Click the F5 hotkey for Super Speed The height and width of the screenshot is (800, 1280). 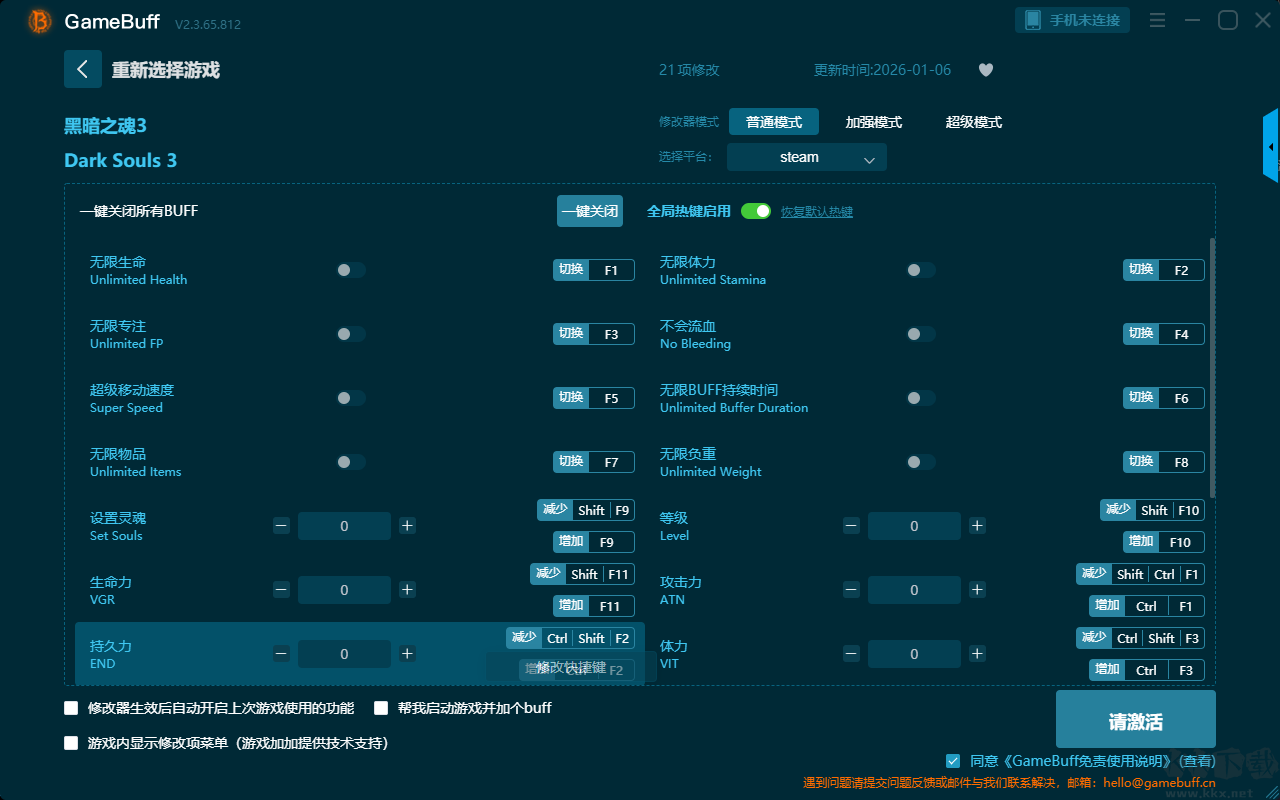click(x=594, y=398)
